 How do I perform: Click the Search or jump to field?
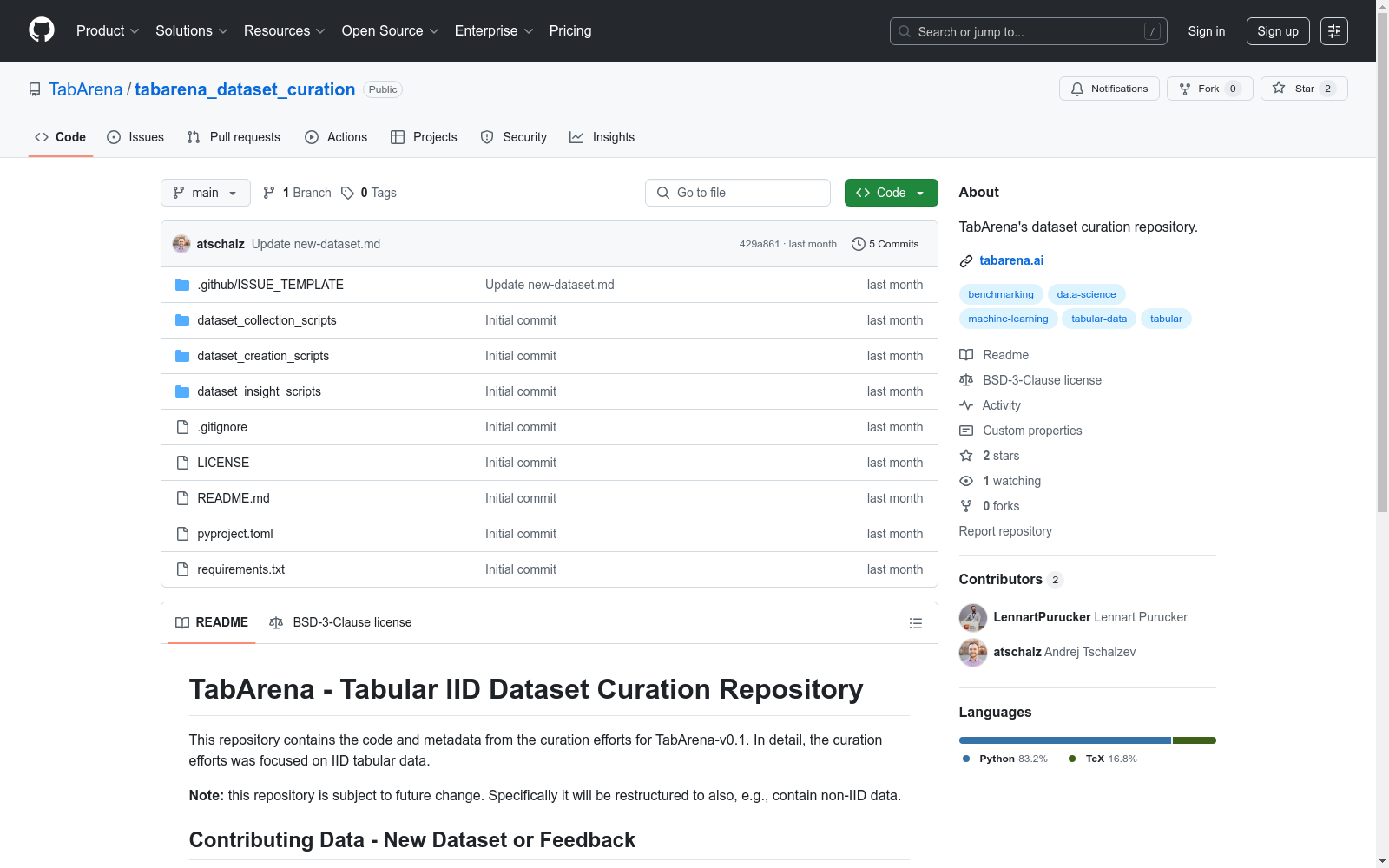tap(1029, 31)
